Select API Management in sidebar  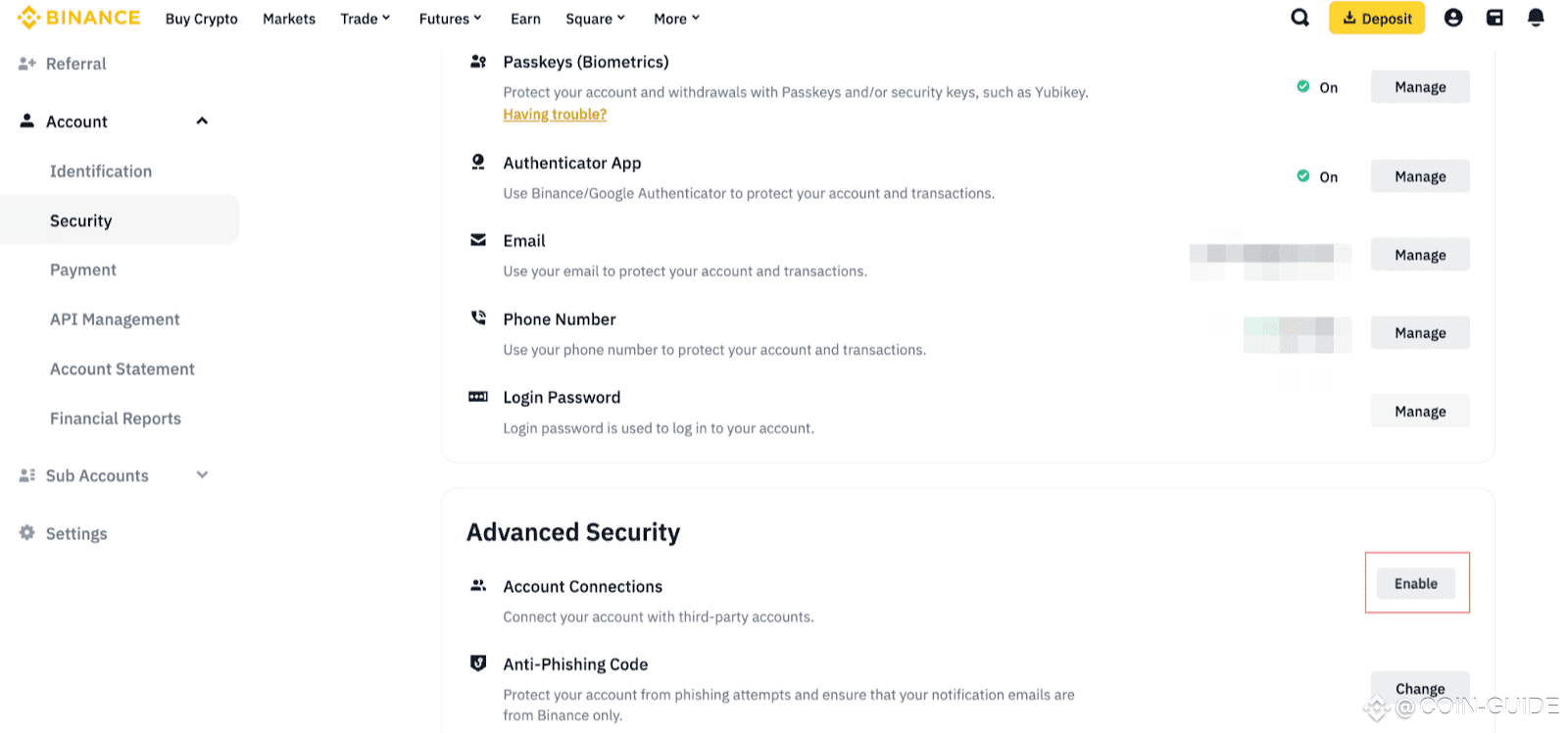(x=115, y=319)
